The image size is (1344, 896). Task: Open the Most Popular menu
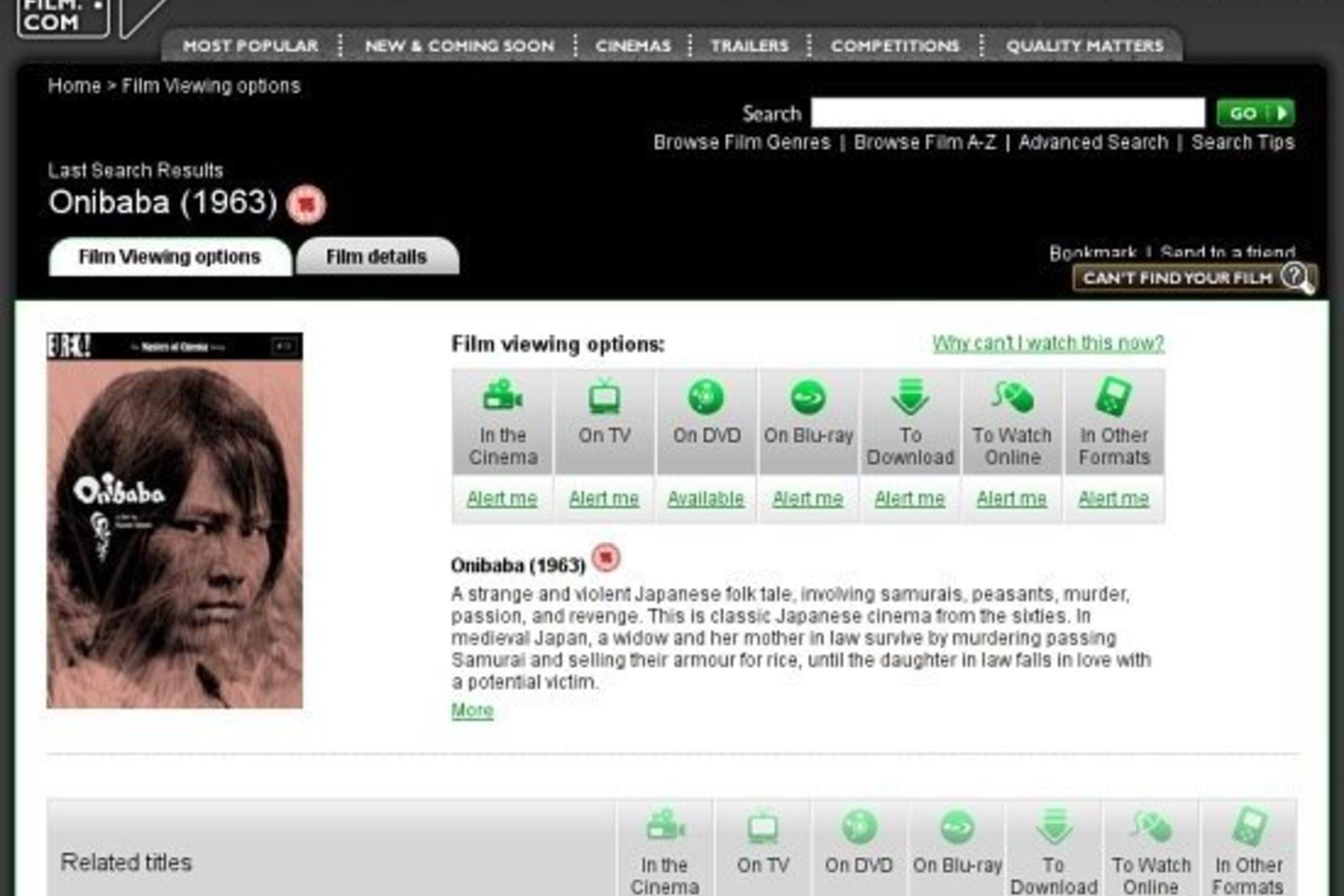pyautogui.click(x=250, y=46)
